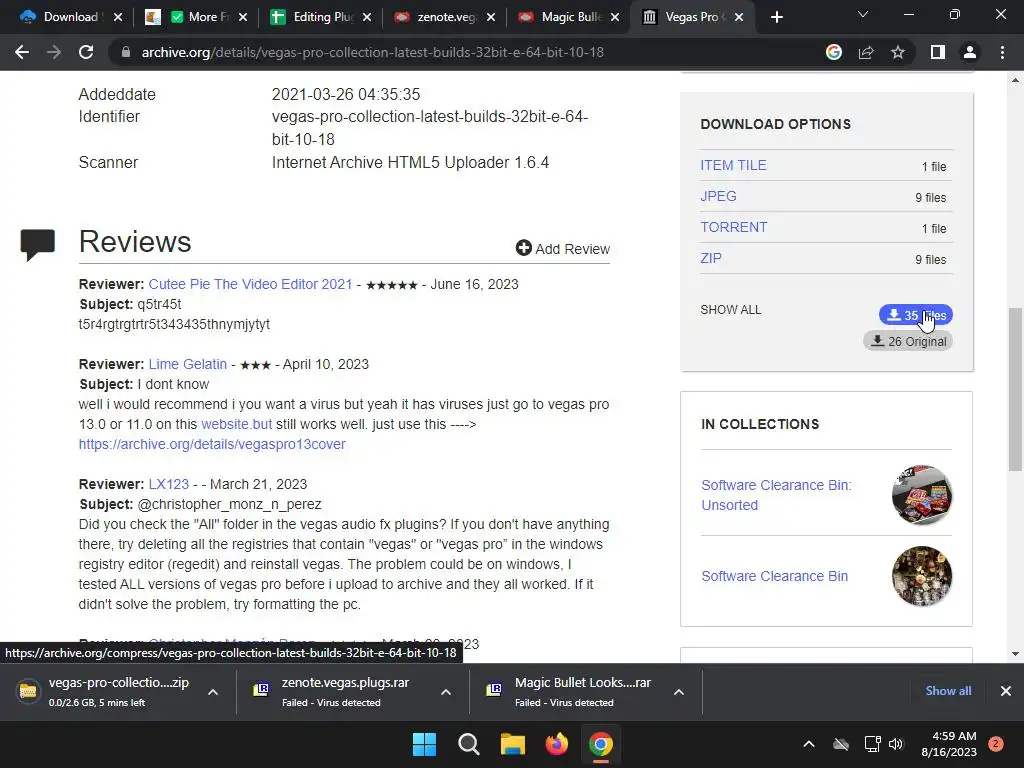
Task: Open ZIP download option
Action: tap(711, 258)
